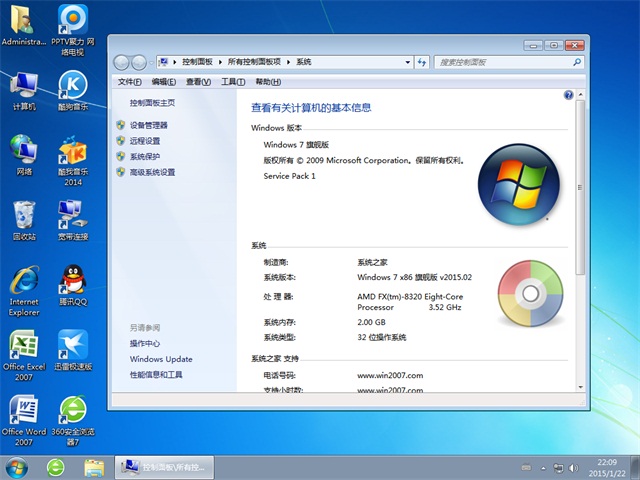This screenshot has width=640, height=480.
Task: Open 远程设置 remote settings
Action: [144, 141]
